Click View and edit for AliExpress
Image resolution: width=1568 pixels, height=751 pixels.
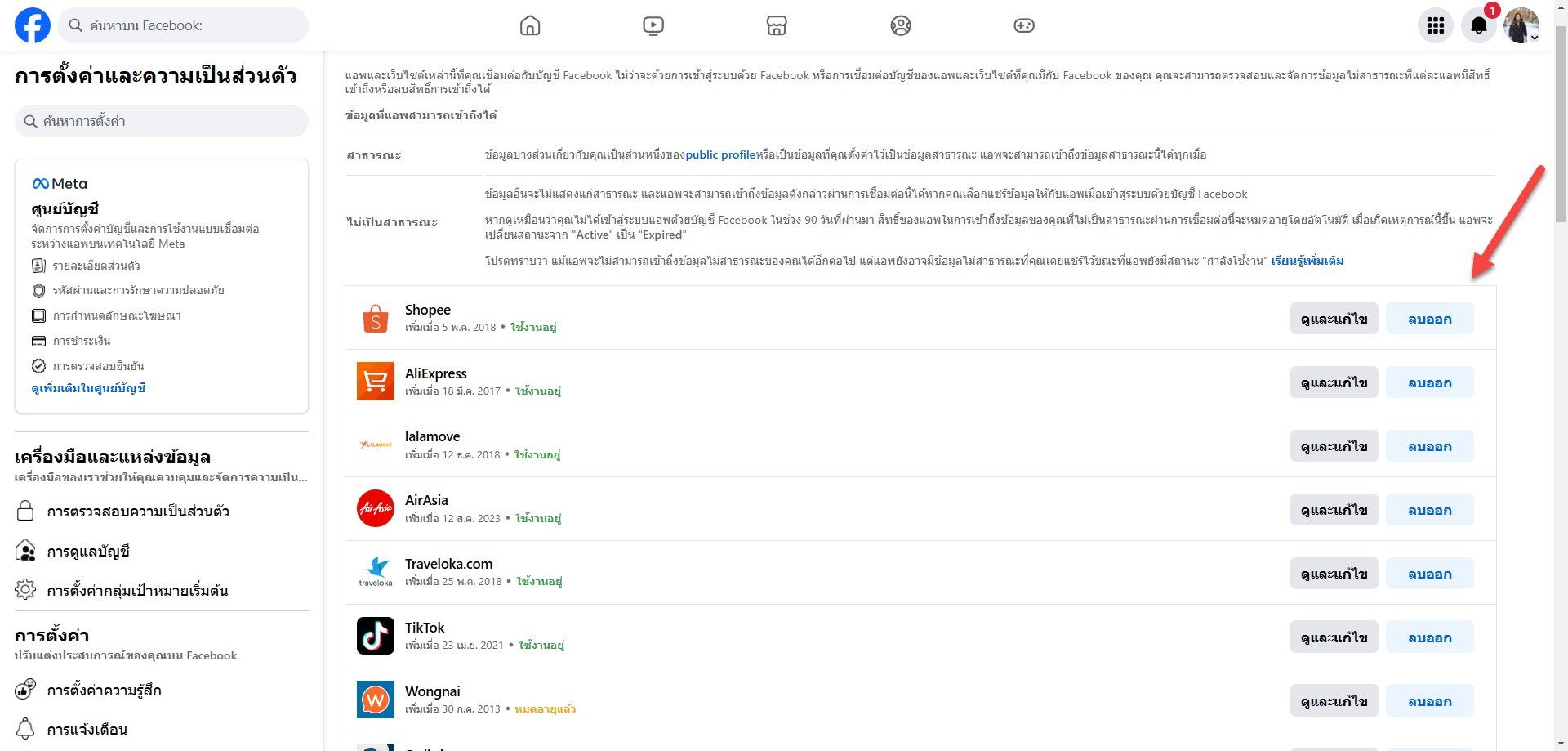(x=1334, y=382)
